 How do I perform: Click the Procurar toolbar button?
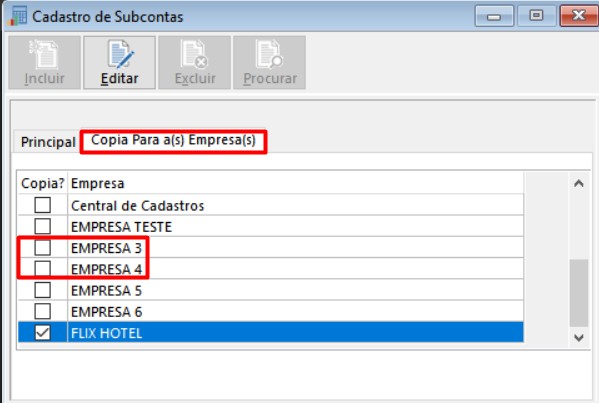click(269, 63)
